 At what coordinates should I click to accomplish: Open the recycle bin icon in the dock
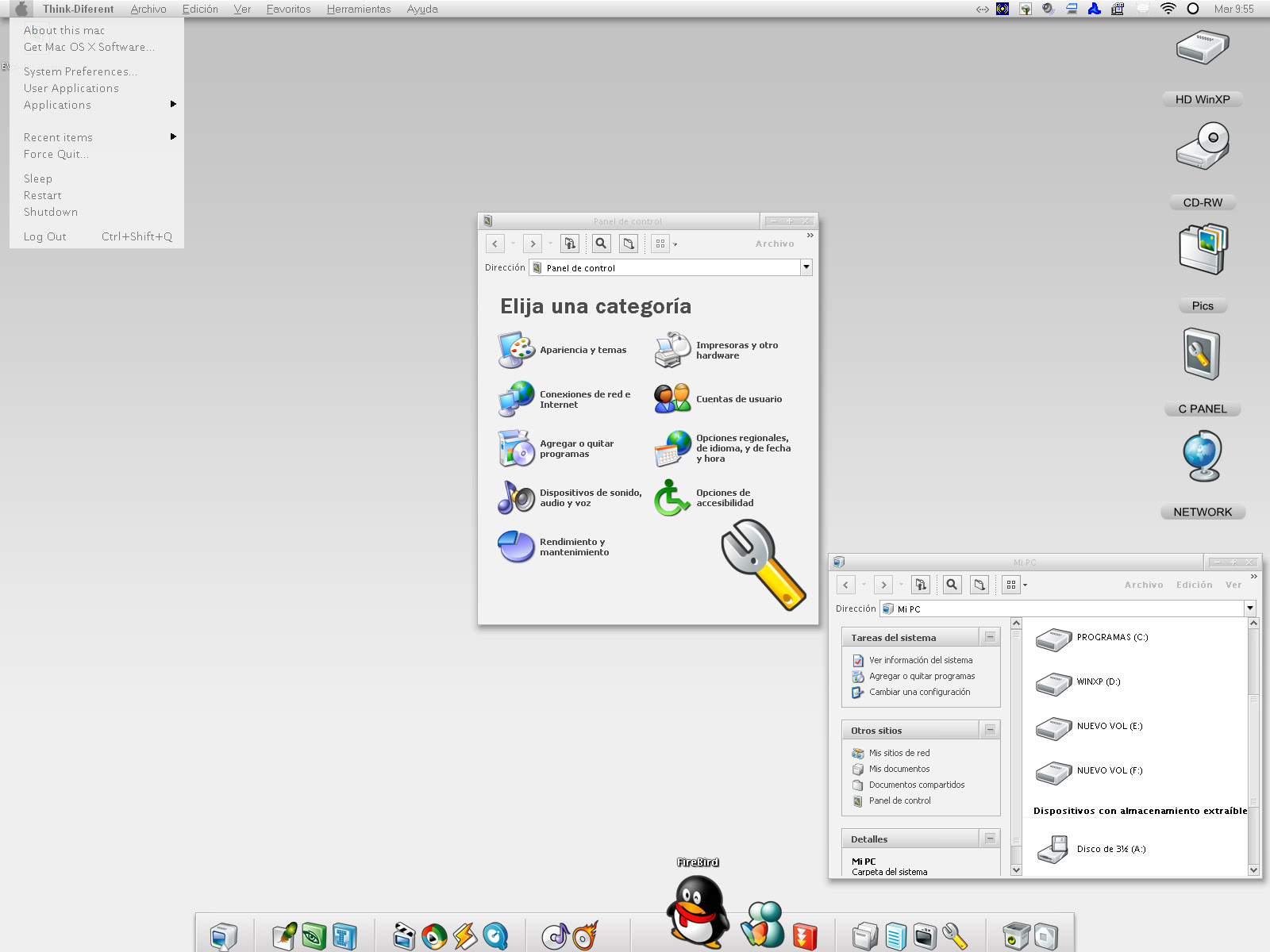(1015, 936)
